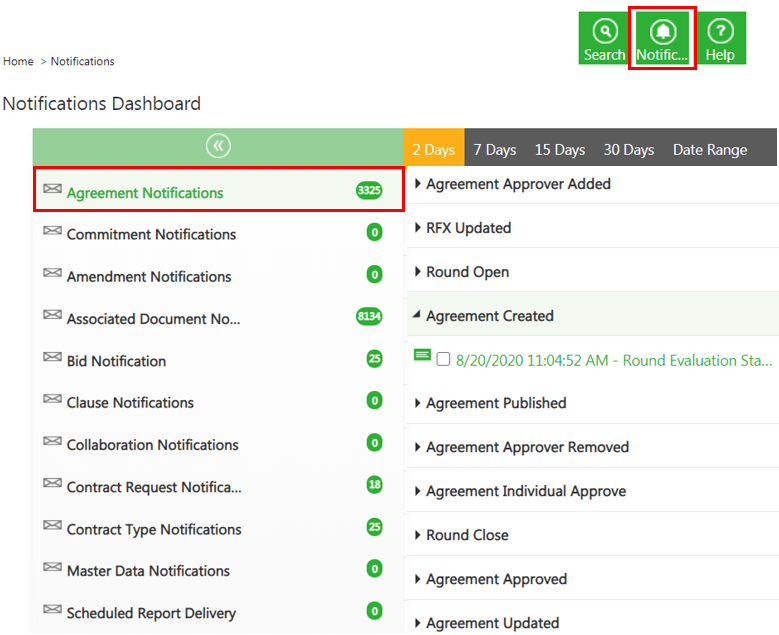This screenshot has width=779, height=635.
Task: Collapse sidebar with double-chevron icon
Action: 218,146
